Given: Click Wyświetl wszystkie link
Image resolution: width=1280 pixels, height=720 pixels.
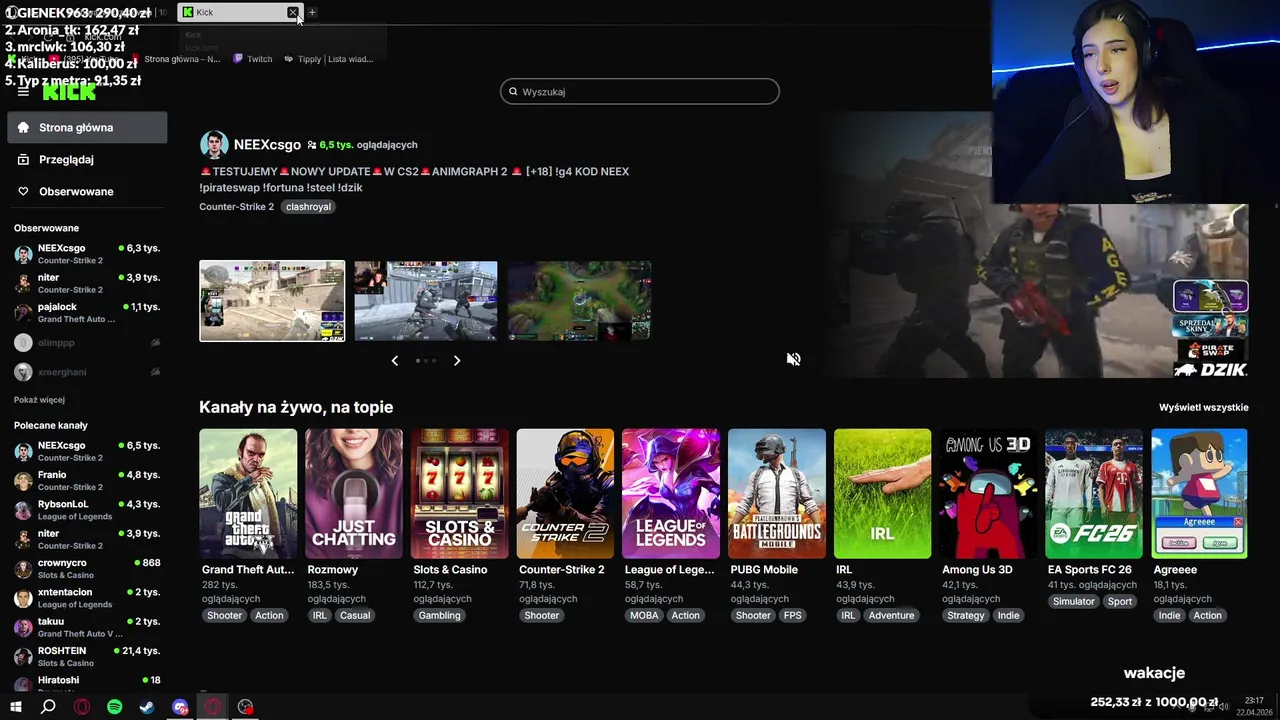Looking at the screenshot, I should (1204, 407).
